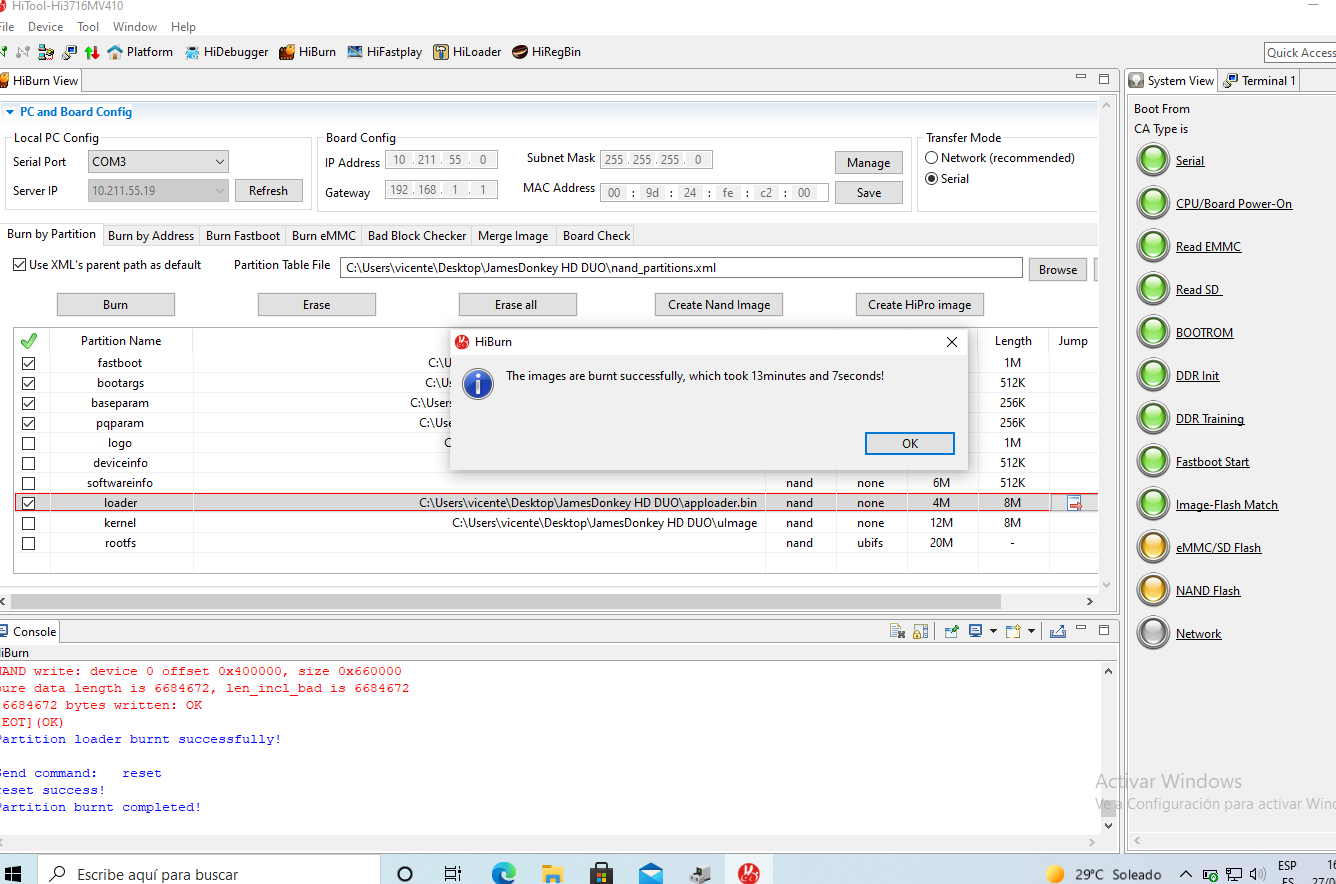Screen dimensions: 1336x884
Task: Launch the HiBurn toolbar tool
Action: pyautogui.click(x=307, y=52)
